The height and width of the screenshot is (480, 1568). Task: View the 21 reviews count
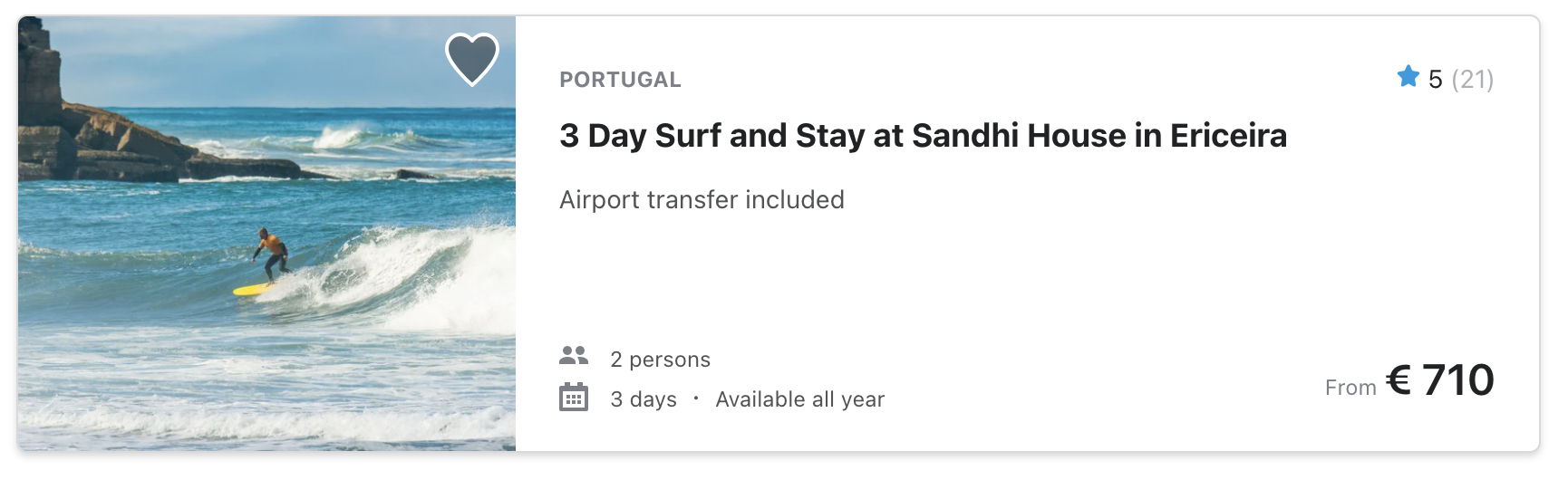[x=1472, y=80]
